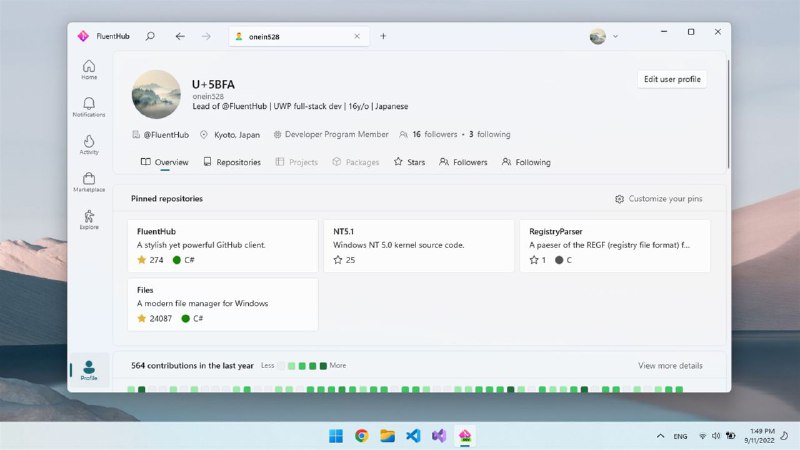
Task: Click Customize your pins
Action: coord(658,199)
